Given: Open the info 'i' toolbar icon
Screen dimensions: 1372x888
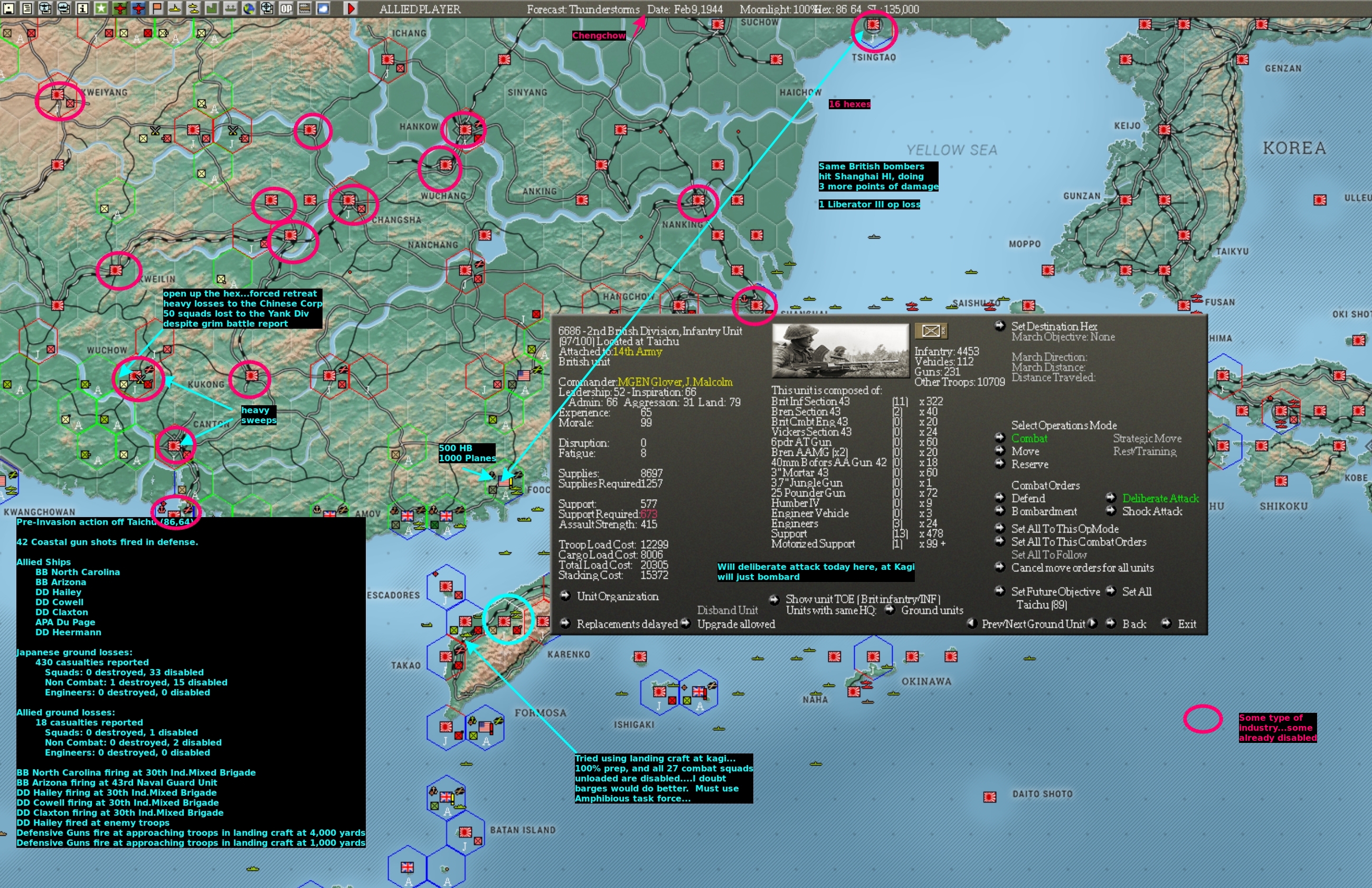Looking at the screenshot, I should pyautogui.click(x=82, y=8).
